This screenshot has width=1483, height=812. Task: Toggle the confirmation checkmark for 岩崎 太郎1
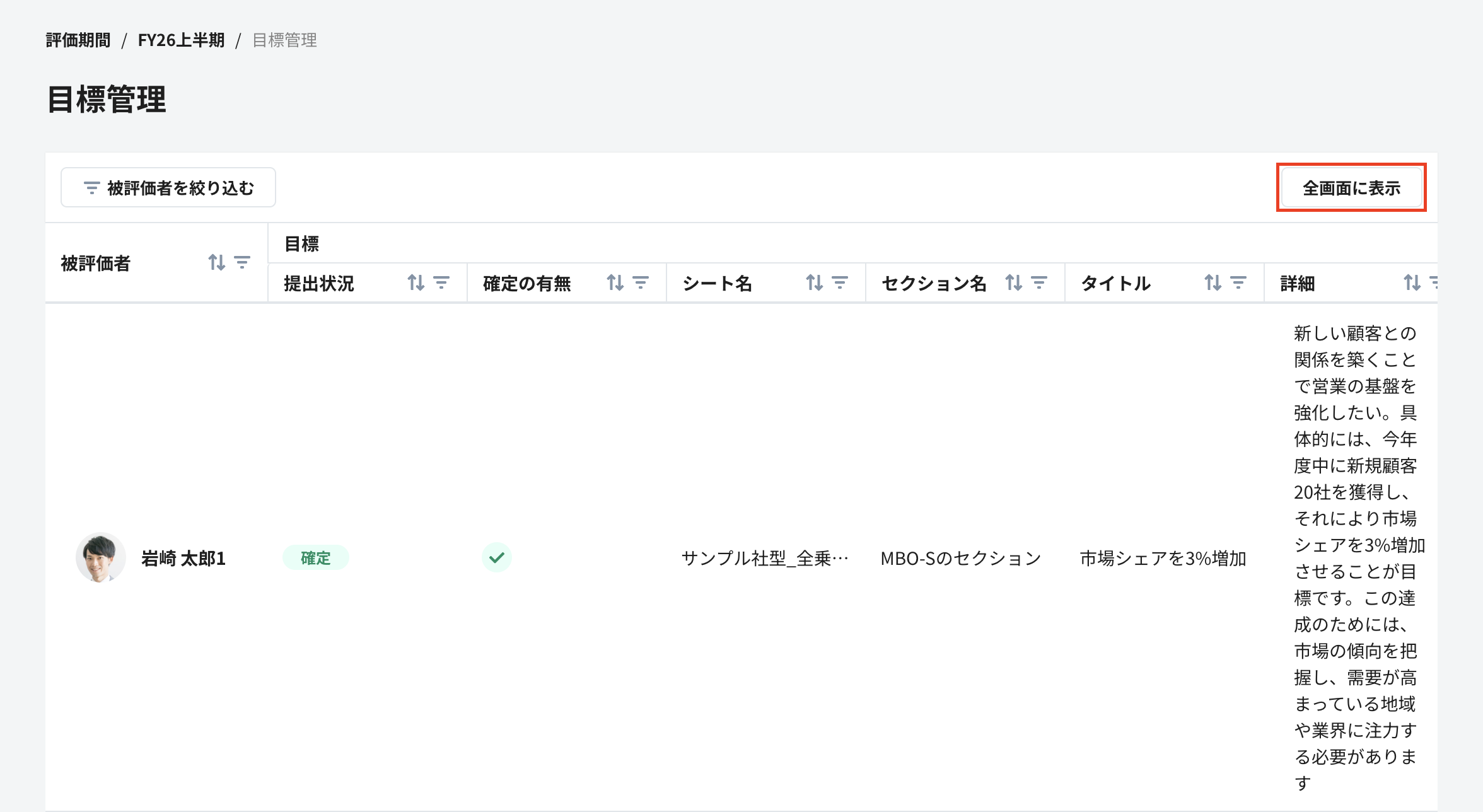tap(496, 557)
